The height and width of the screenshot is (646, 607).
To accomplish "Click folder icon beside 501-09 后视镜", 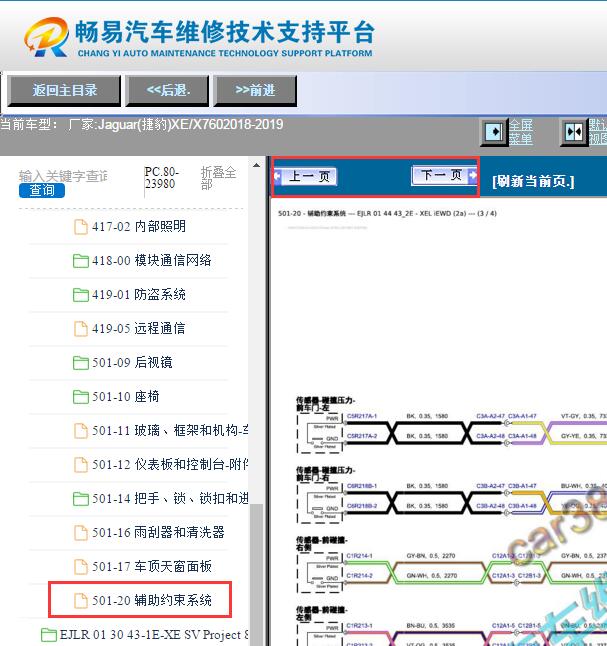I will 81,363.
